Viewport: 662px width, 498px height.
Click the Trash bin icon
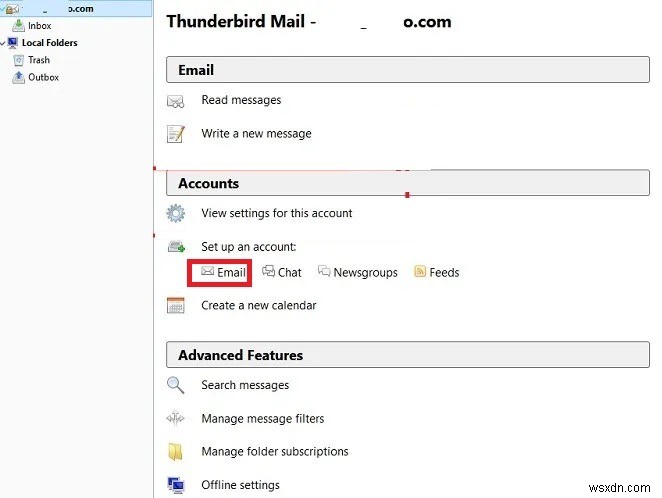tap(18, 60)
